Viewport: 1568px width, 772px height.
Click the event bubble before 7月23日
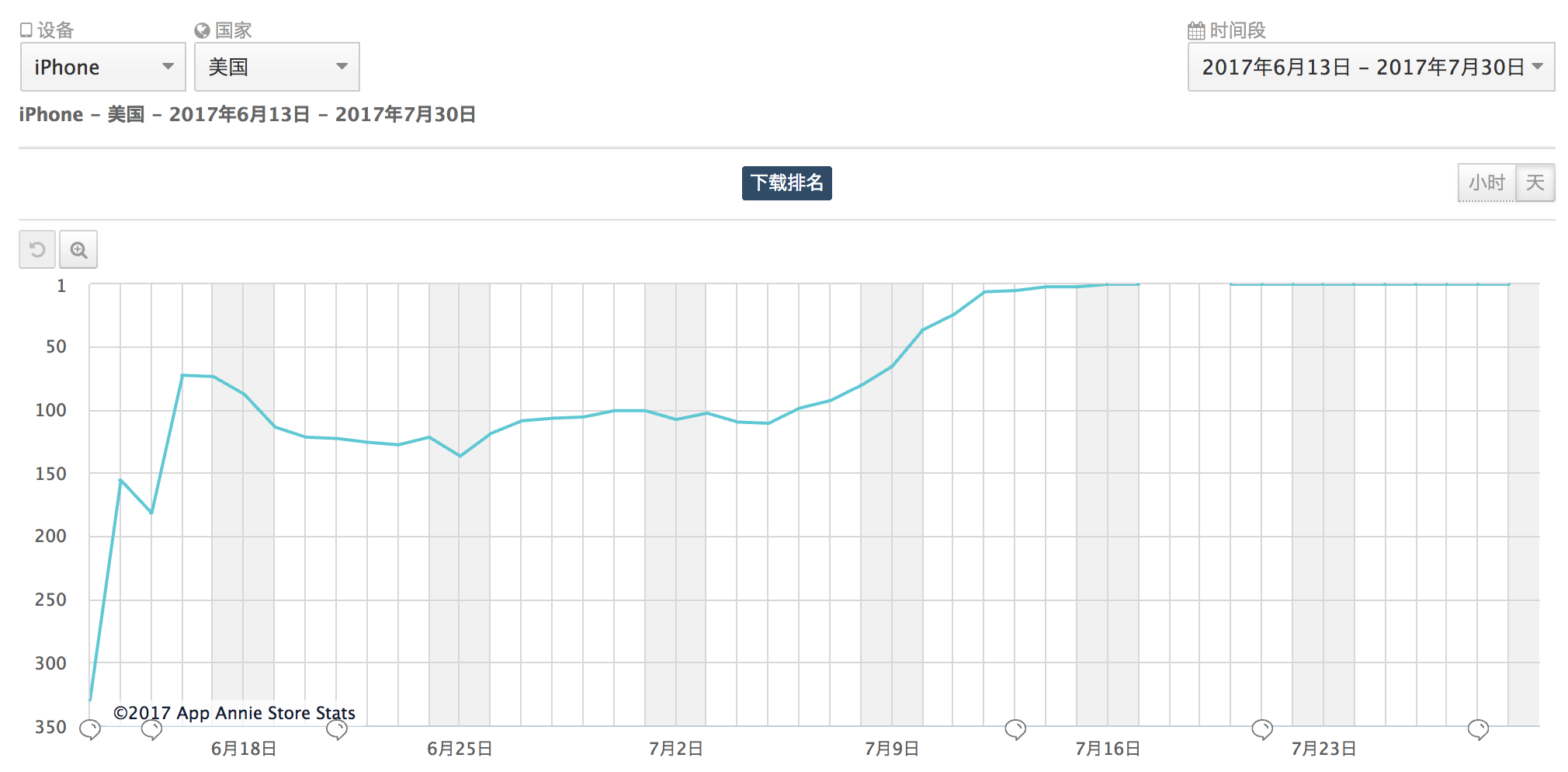click(1262, 729)
